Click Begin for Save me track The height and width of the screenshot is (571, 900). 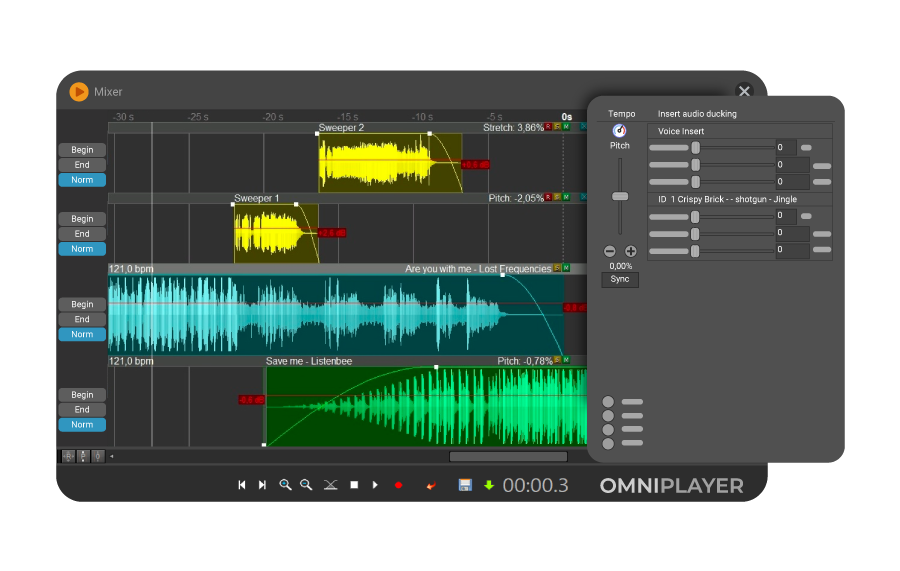point(82,395)
